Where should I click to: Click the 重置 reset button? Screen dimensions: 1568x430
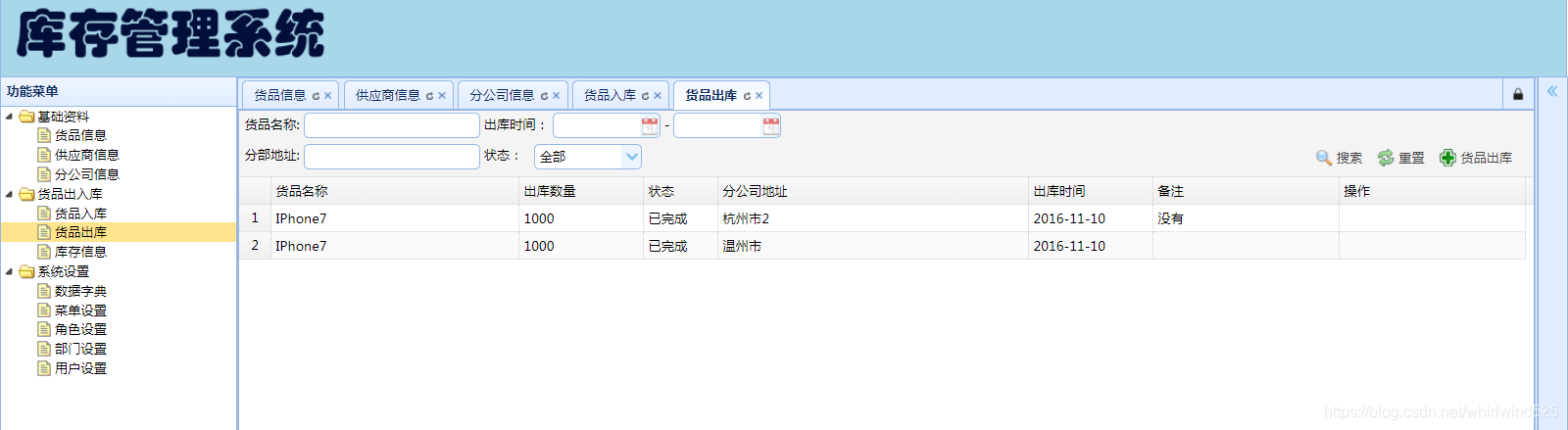click(1401, 158)
